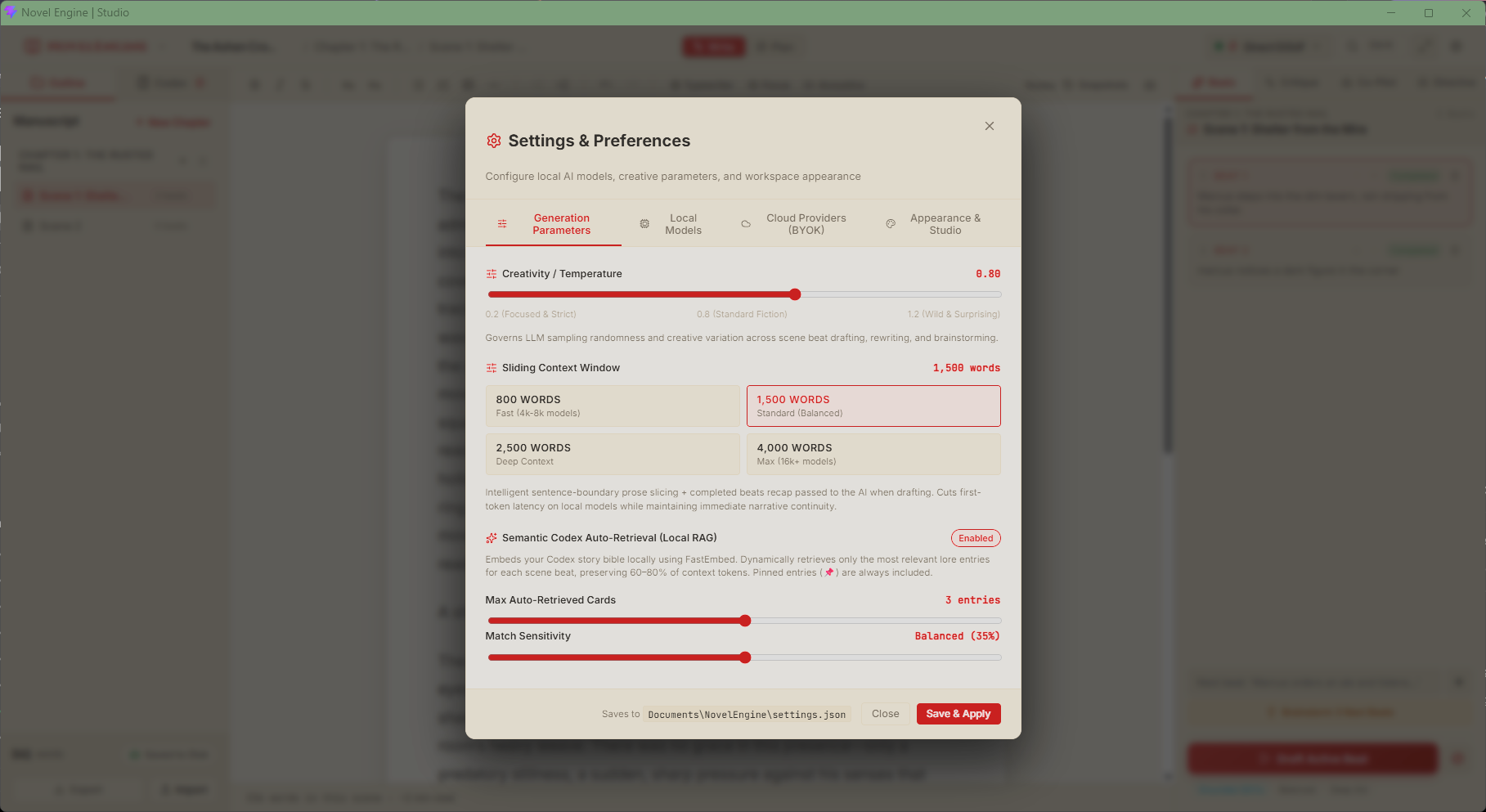This screenshot has height=812, width=1486.
Task: Click the Novel Engine app icon in title bar
Action: [11, 12]
